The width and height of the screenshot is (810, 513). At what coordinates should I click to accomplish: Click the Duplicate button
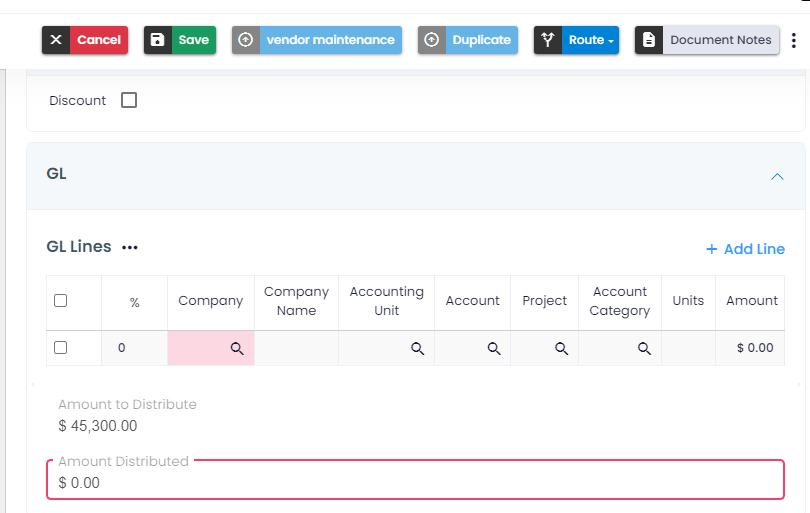[468, 40]
